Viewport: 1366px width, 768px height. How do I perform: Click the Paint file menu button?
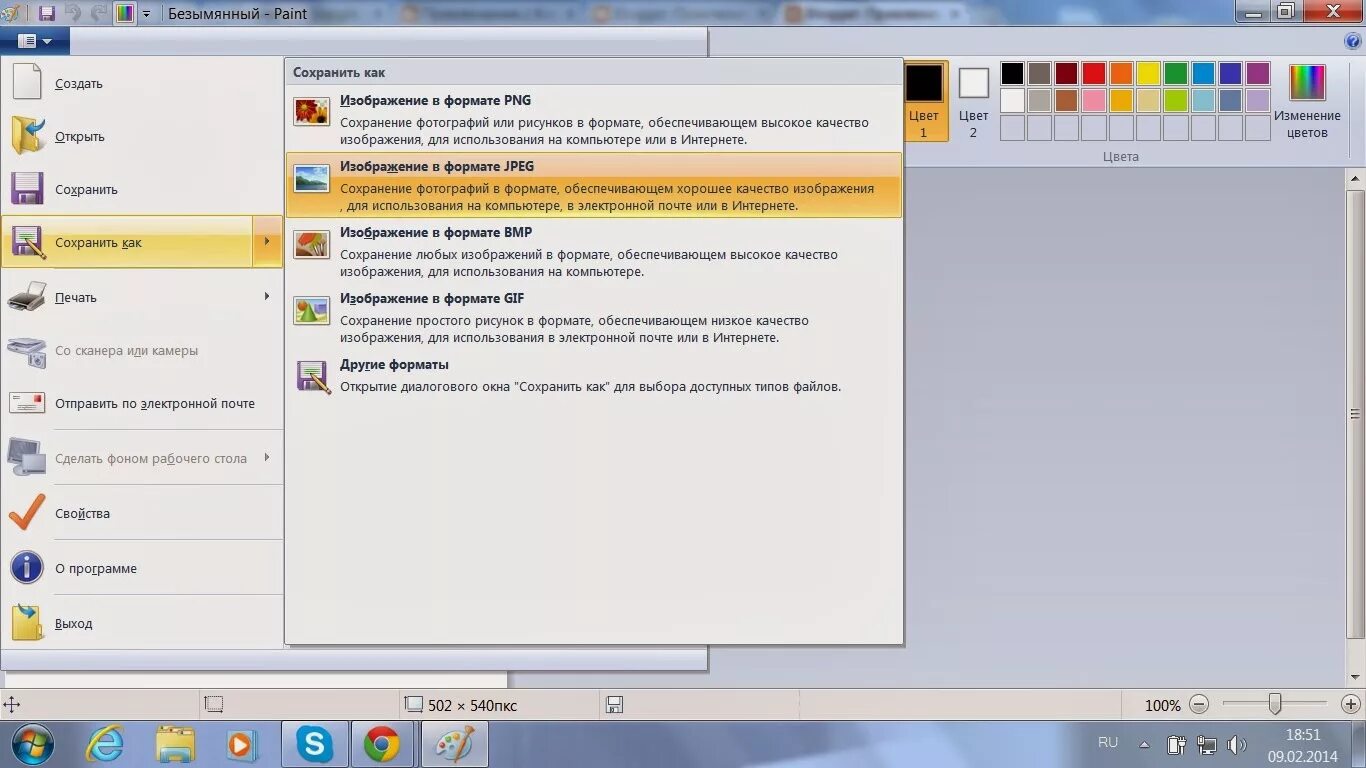point(35,41)
